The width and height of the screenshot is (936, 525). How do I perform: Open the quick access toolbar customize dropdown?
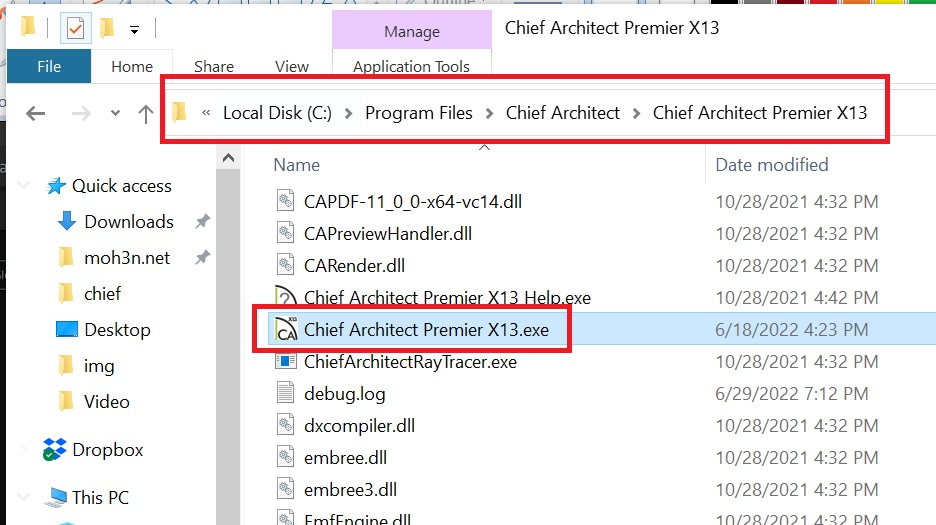coord(134,28)
